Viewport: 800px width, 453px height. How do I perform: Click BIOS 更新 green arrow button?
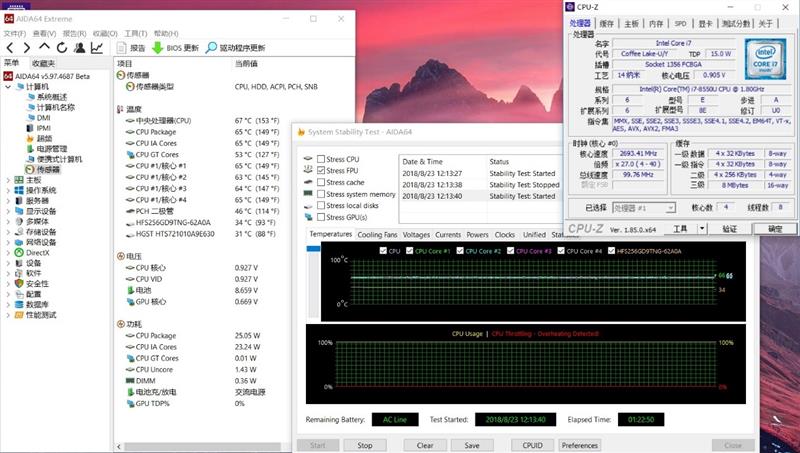175,48
